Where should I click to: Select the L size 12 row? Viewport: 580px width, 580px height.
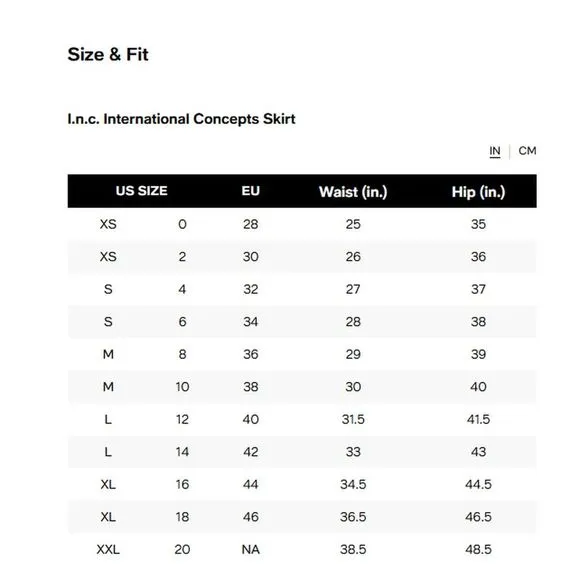click(x=302, y=419)
